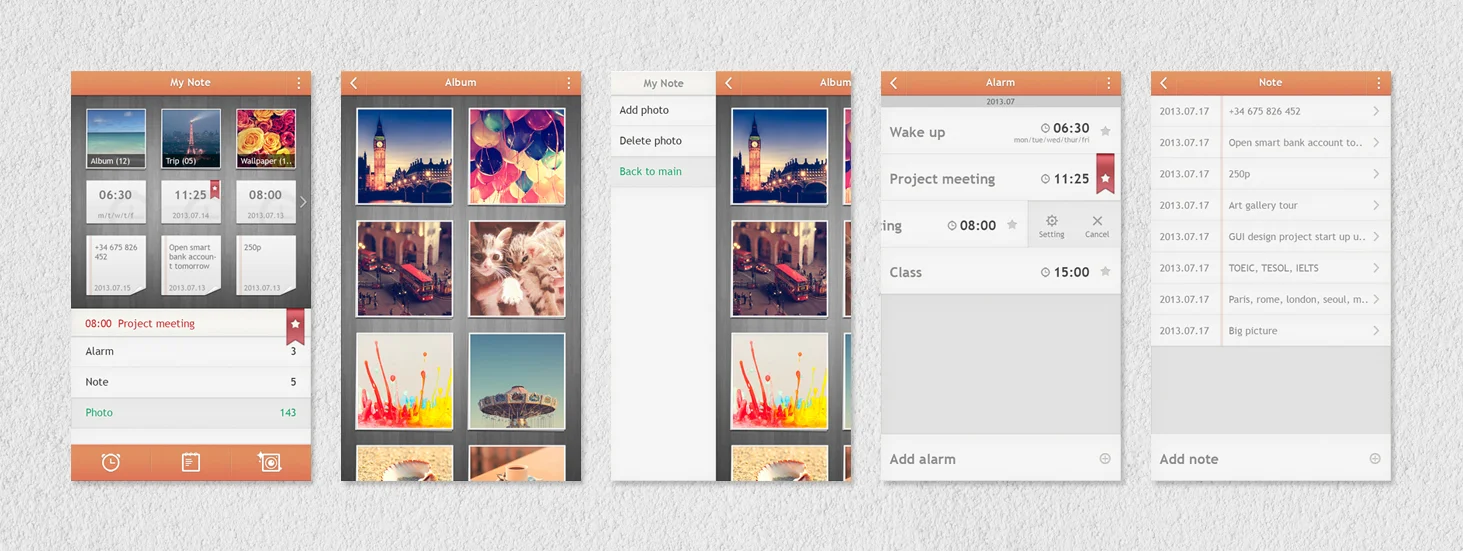The image size is (1463, 551).
Task: Open chevron for GUI design project note
Action: click(1376, 236)
